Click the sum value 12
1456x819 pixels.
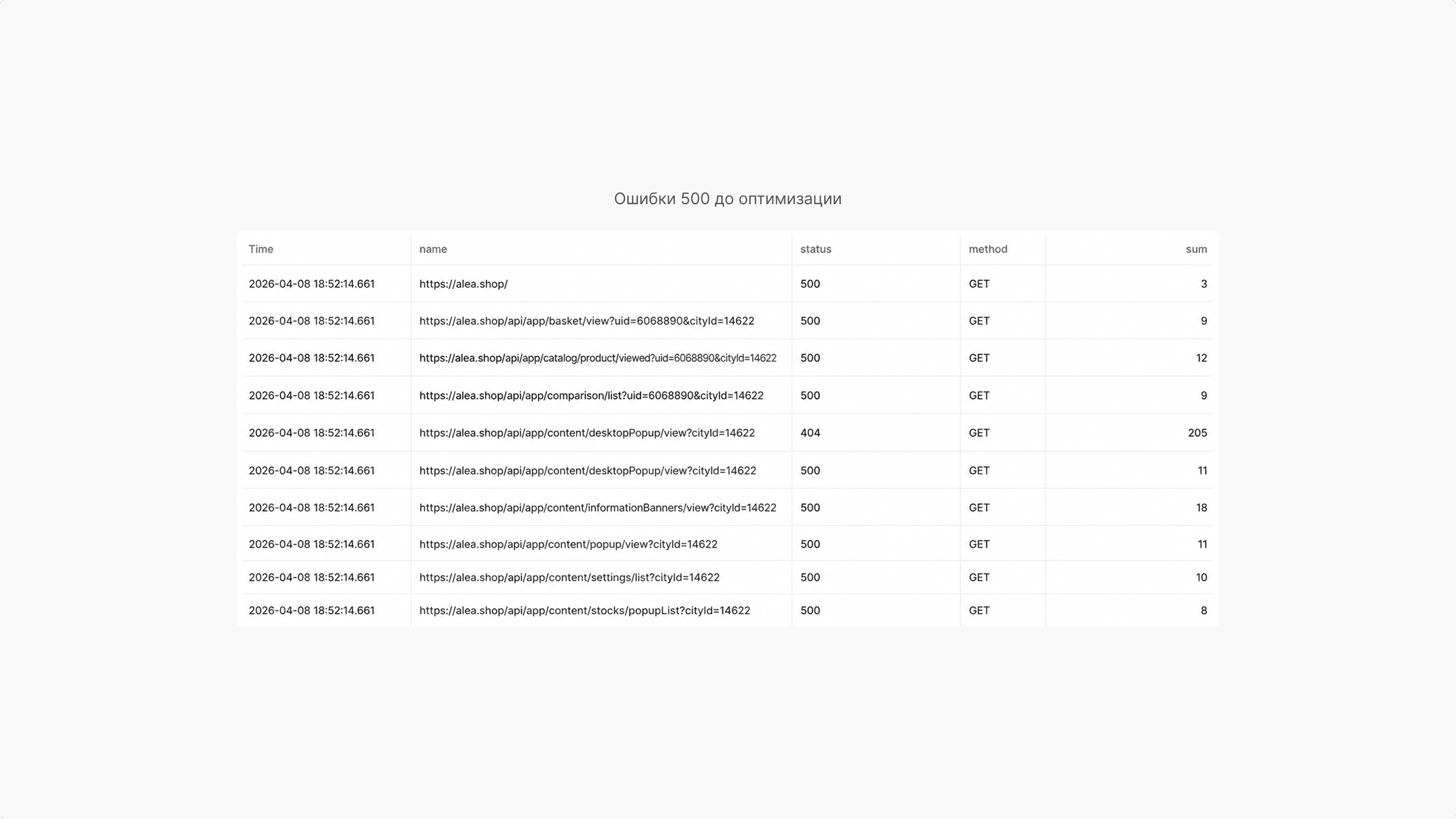1201,358
